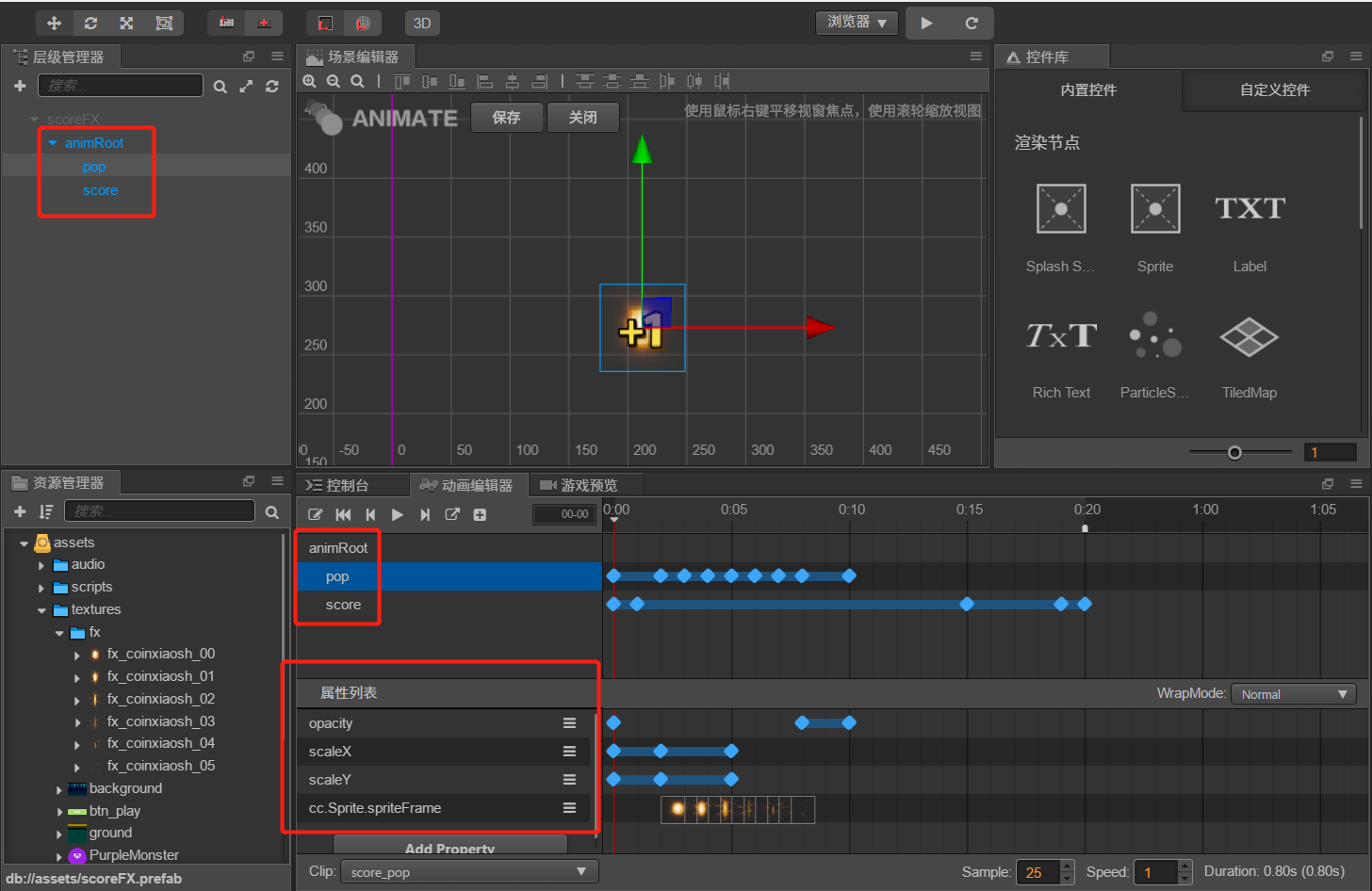Add a new node in hierarchy panel

pyautogui.click(x=20, y=86)
